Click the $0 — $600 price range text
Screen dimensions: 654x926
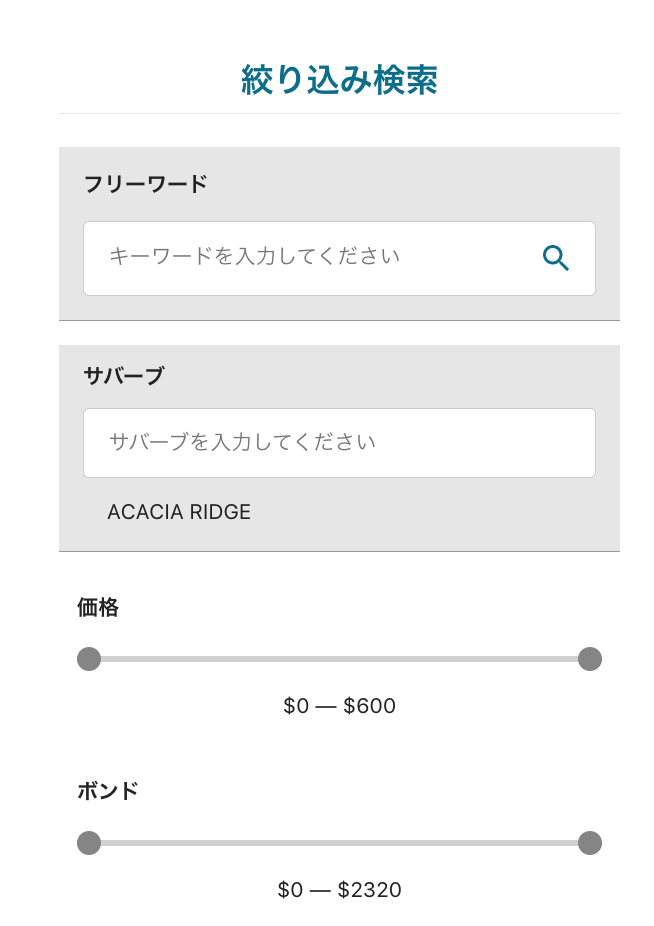coord(339,706)
